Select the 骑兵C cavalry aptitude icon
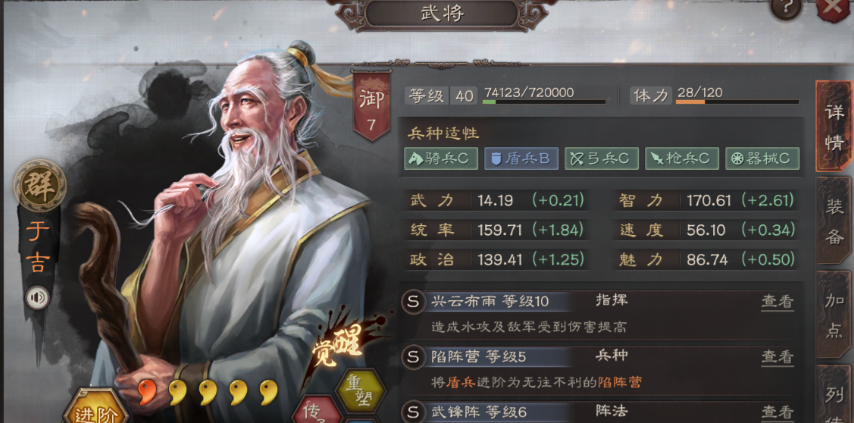Screen dimensions: 854x423 pyautogui.click(x=441, y=158)
